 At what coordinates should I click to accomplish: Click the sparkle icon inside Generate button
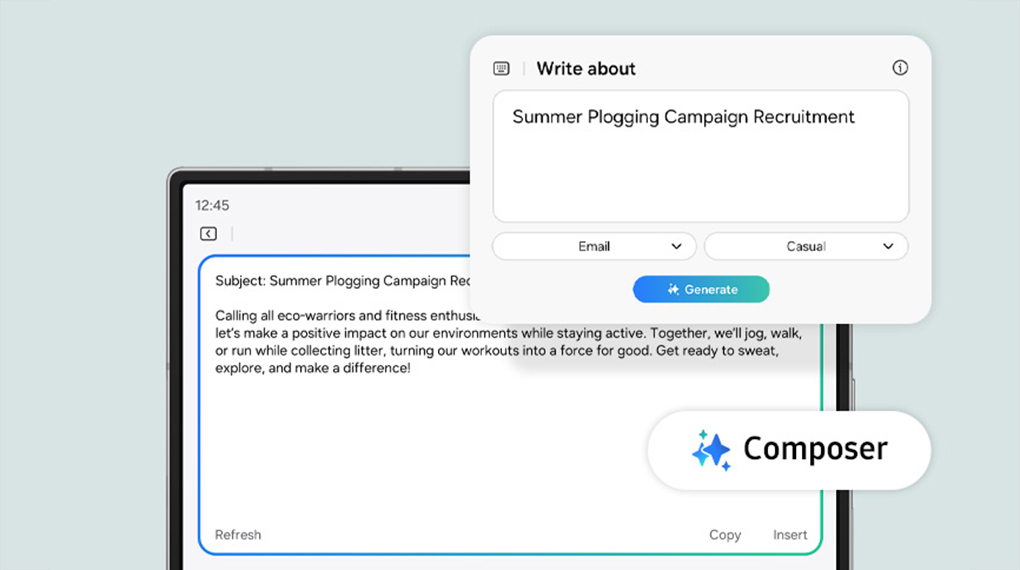(x=673, y=290)
